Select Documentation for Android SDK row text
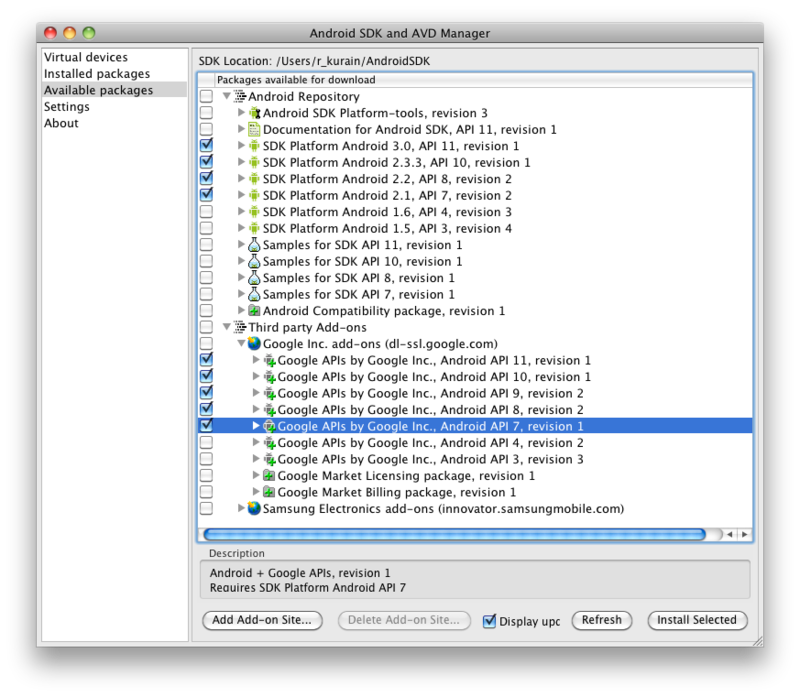Screen dimensions: 800x697 point(409,130)
